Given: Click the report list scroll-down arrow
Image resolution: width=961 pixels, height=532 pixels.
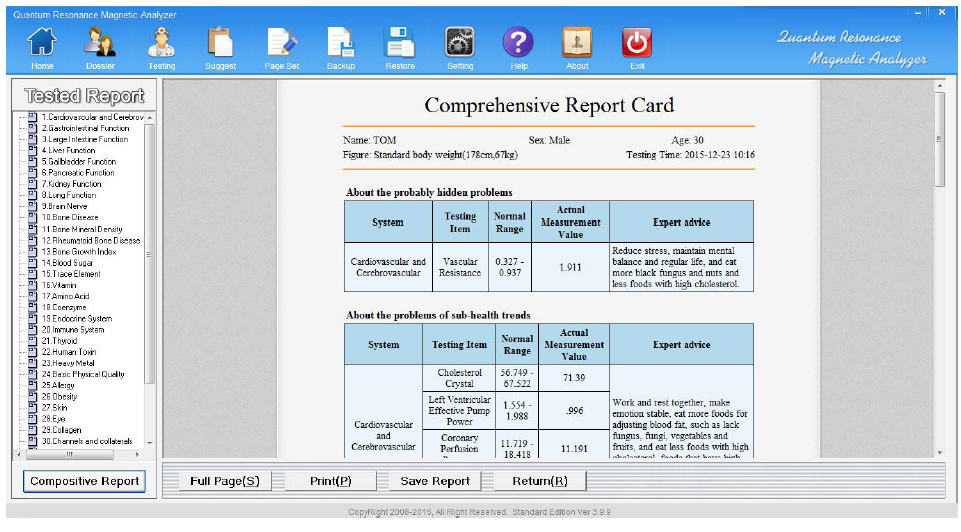Looking at the screenshot, I should 150,443.
